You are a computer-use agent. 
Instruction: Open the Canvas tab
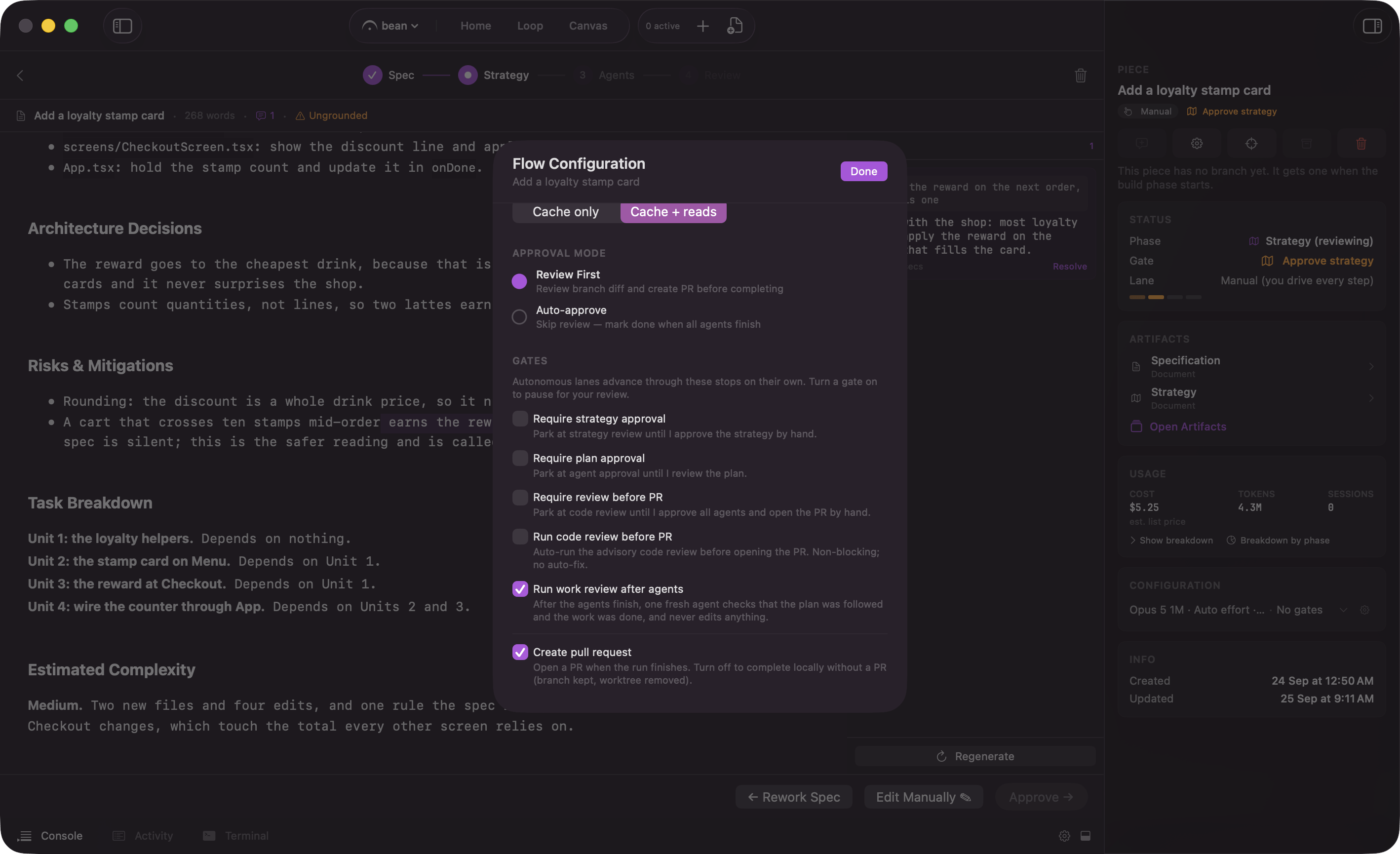click(587, 26)
